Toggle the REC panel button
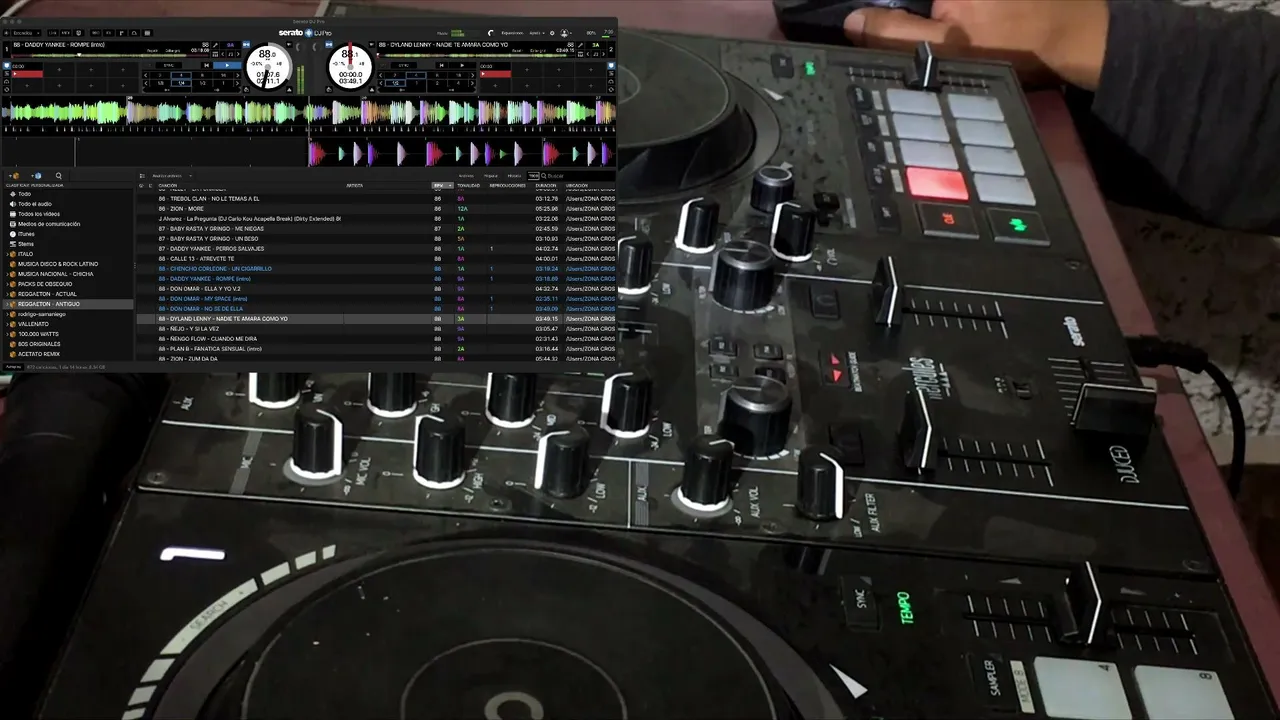This screenshot has height=720, width=1280. coord(96,33)
